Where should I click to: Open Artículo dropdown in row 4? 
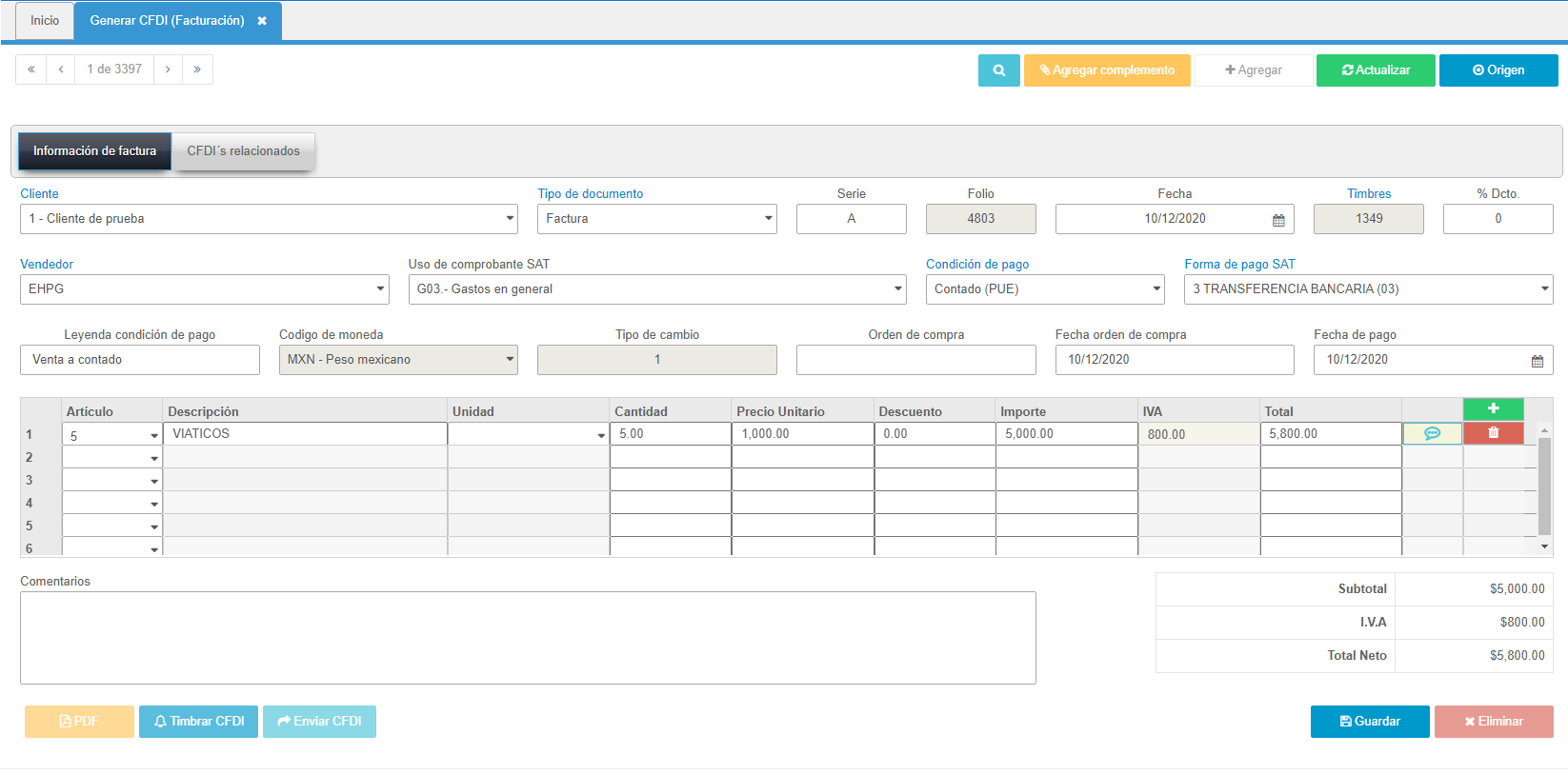point(154,504)
